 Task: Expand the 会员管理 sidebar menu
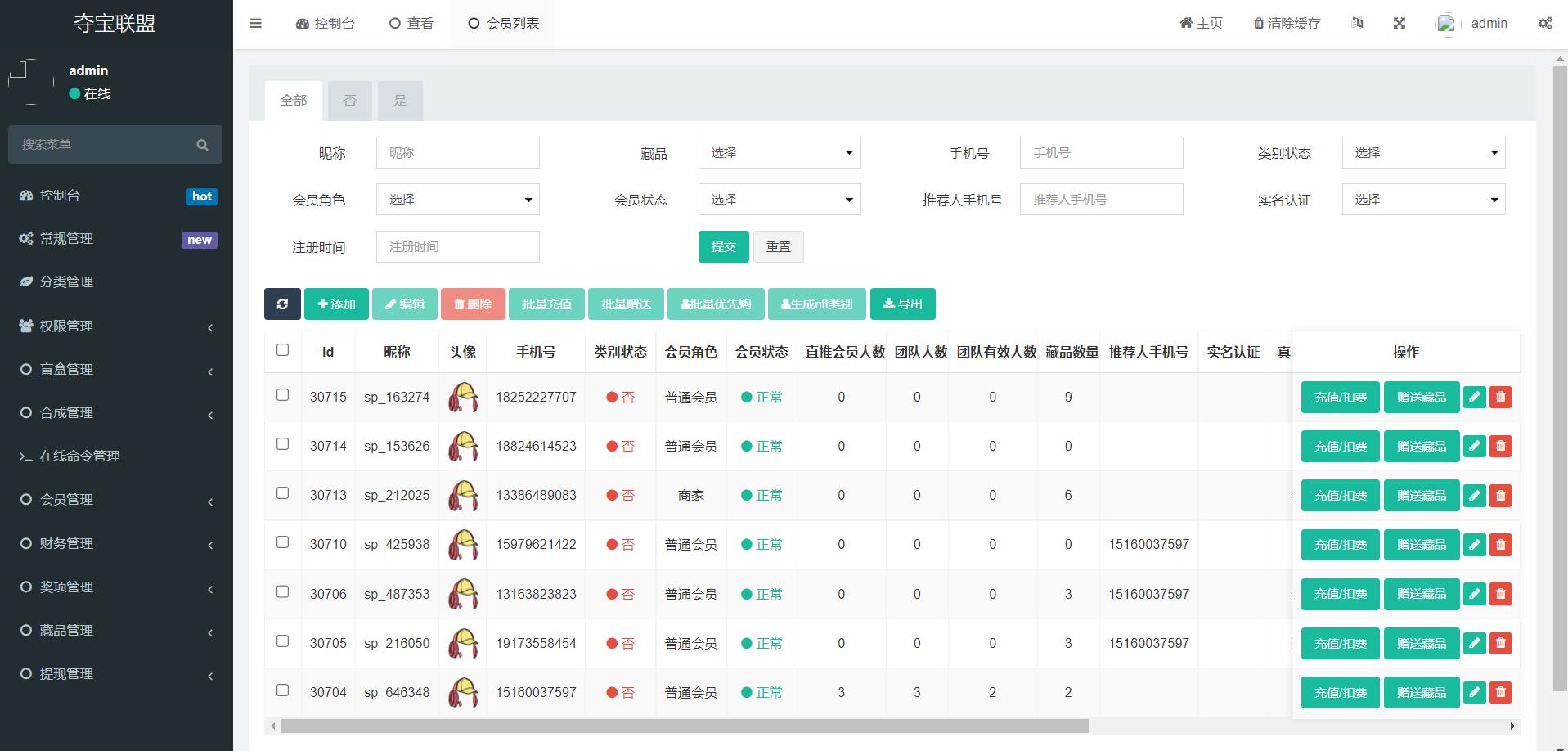[x=115, y=500]
